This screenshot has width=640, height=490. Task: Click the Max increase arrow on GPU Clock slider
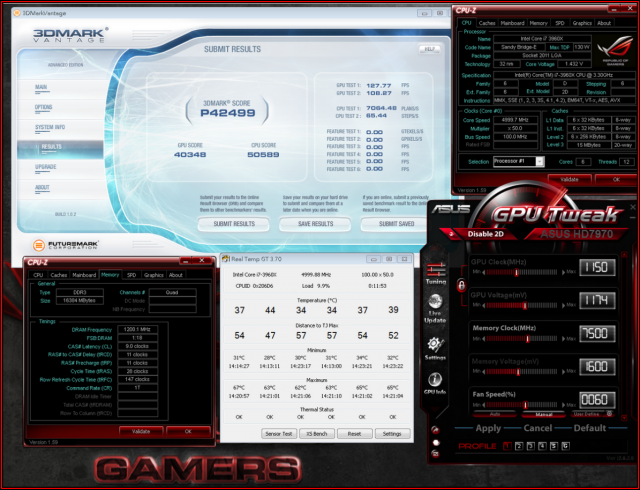[564, 272]
